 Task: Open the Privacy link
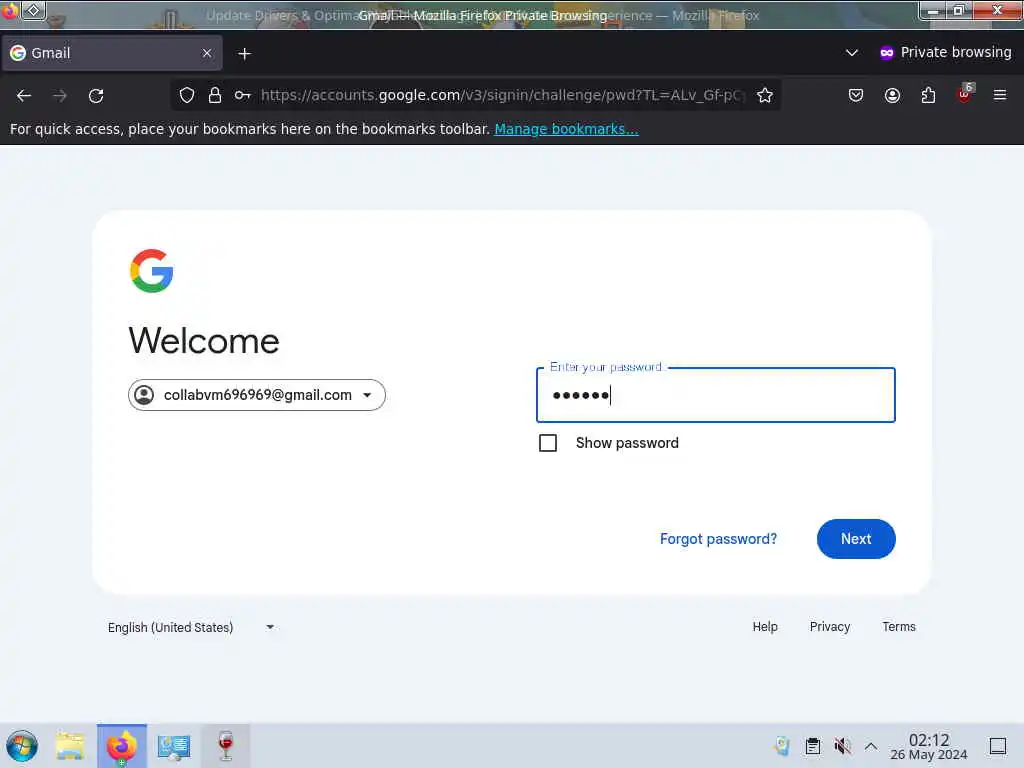830,627
